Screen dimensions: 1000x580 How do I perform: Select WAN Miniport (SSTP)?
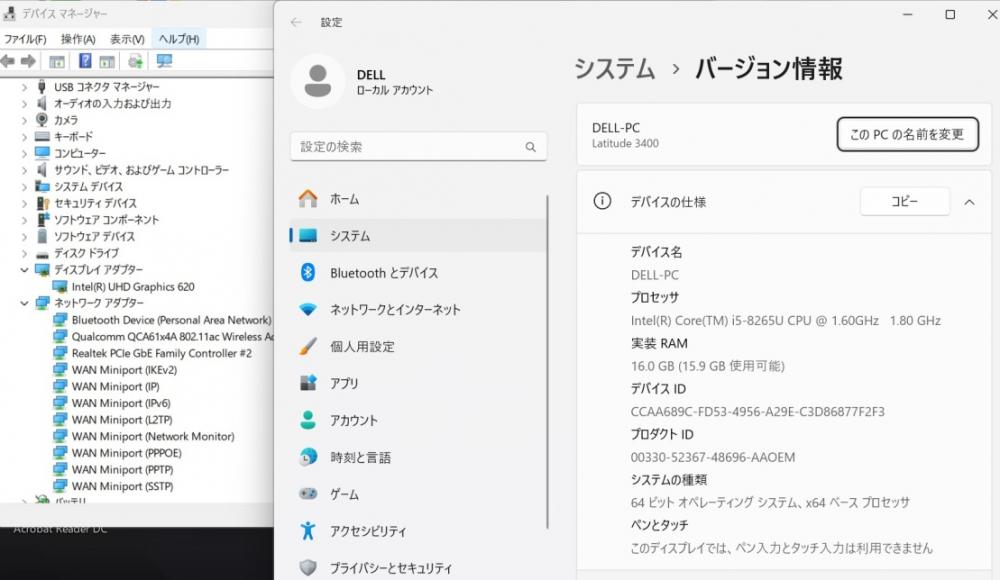tap(122, 486)
